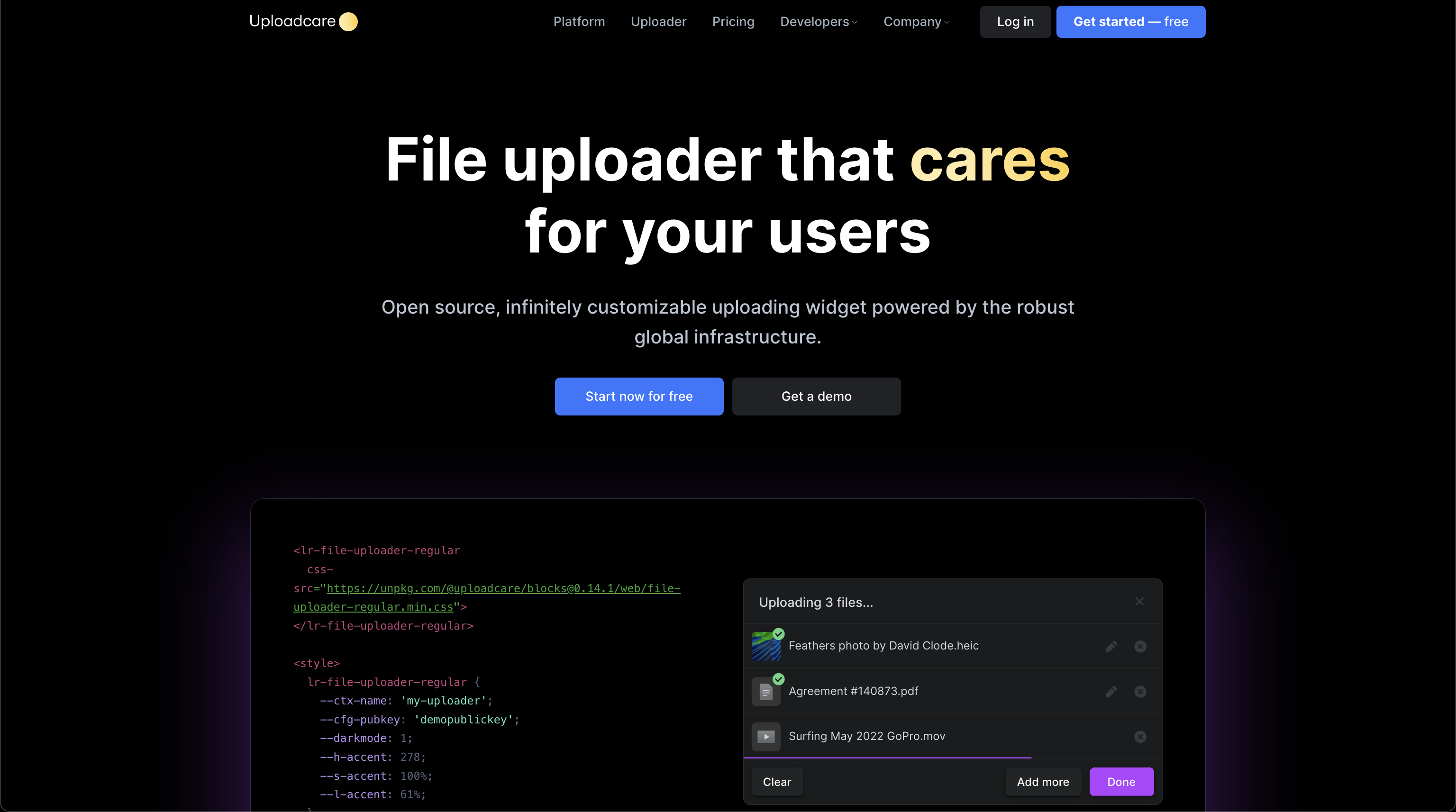Open the Pricing page
The image size is (1456, 812).
pos(733,21)
